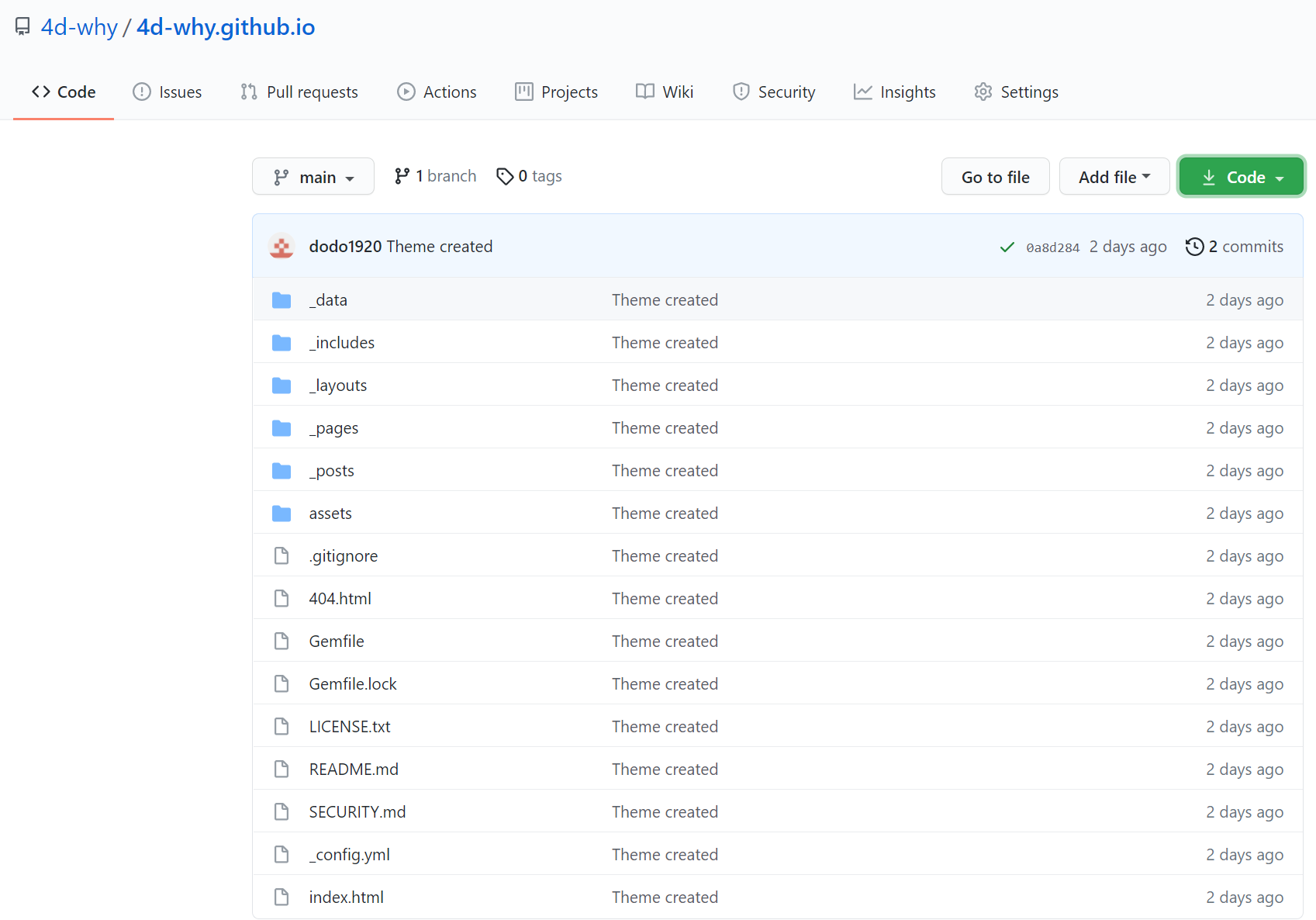
Task: Open the _posts folder
Action: 332,471
